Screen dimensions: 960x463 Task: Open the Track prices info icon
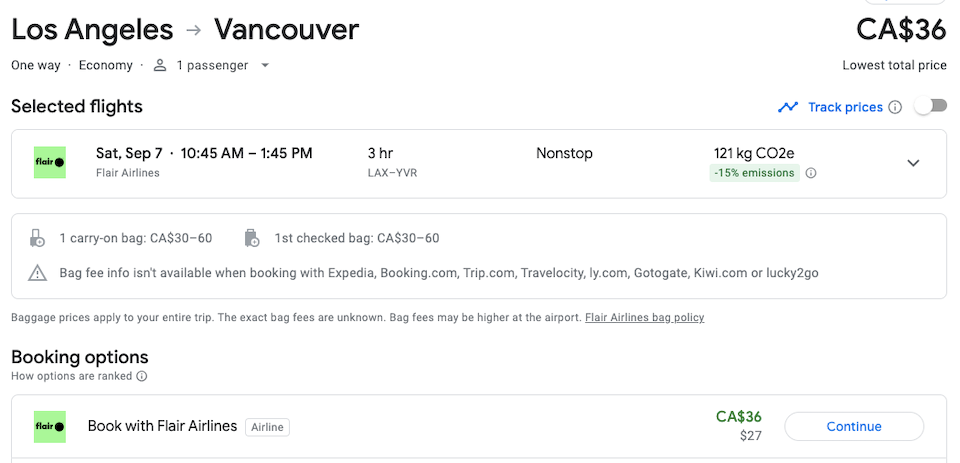[x=895, y=107]
